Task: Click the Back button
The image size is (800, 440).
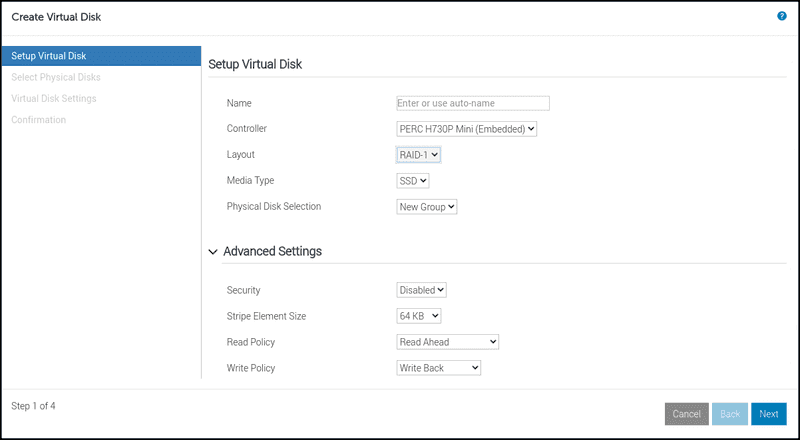Action: 729,414
